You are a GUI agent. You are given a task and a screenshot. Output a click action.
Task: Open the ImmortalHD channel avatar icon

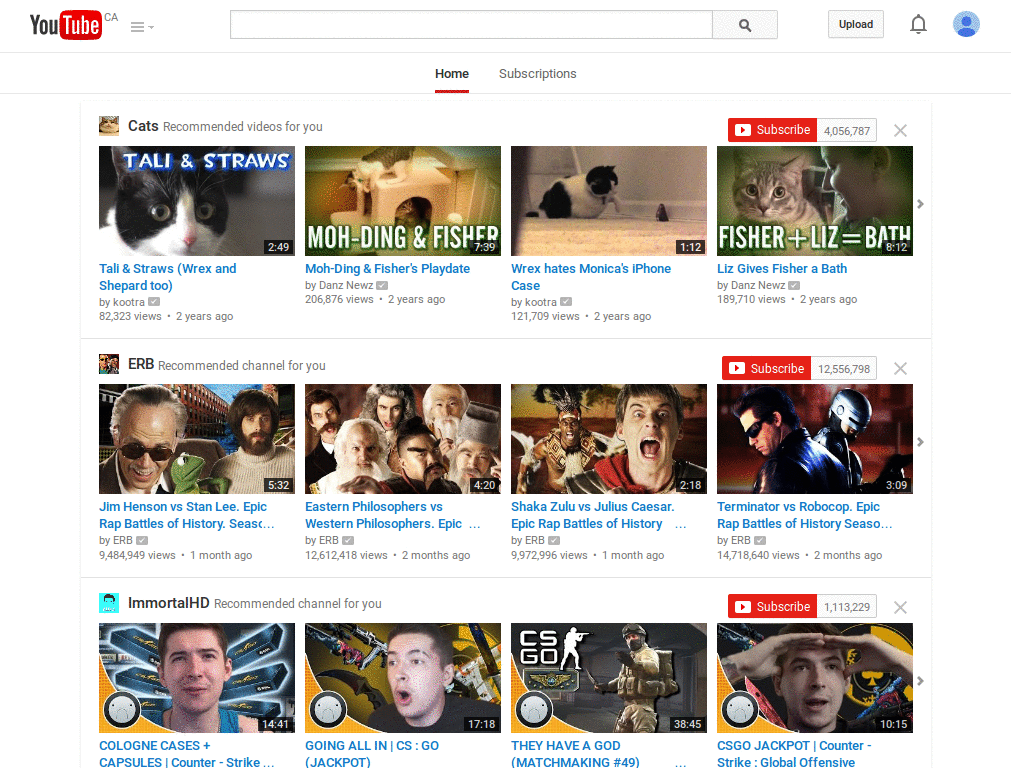tap(109, 602)
